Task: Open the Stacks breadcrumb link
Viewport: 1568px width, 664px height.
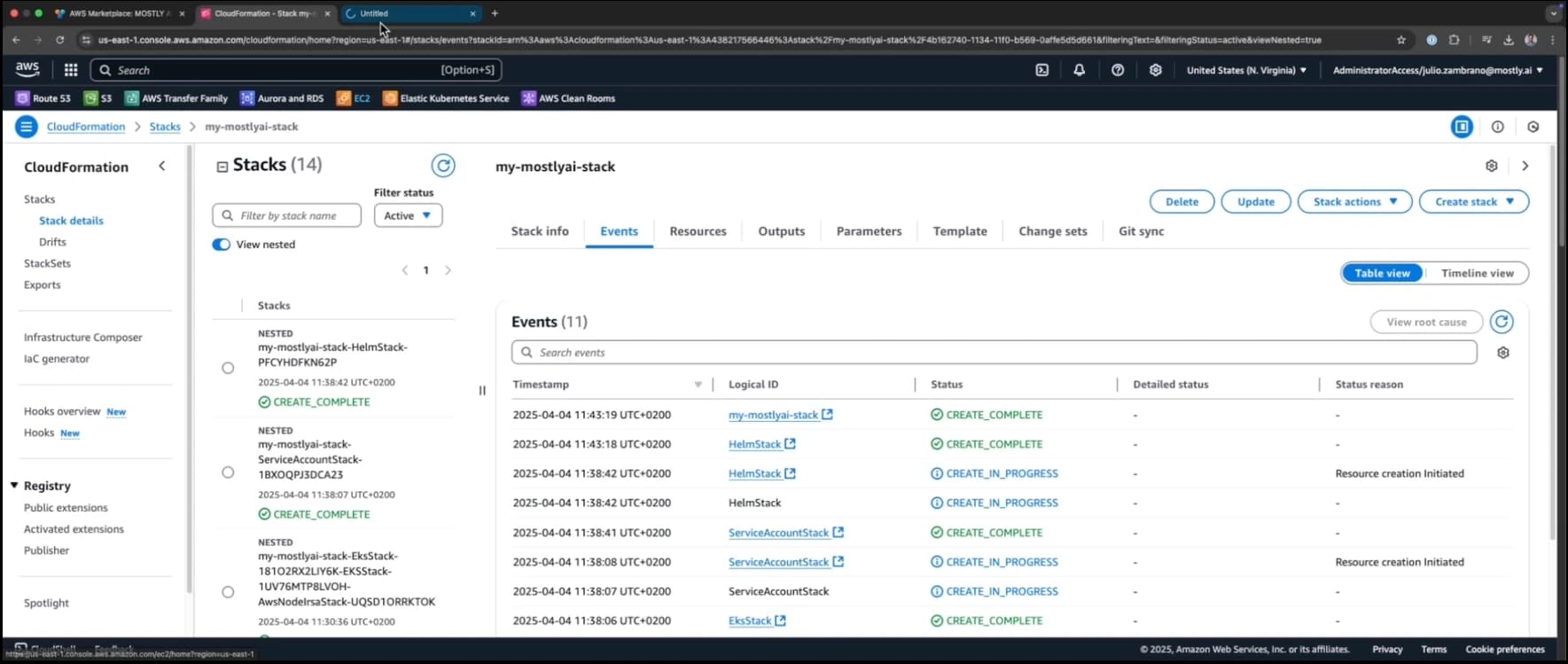Action: point(165,127)
